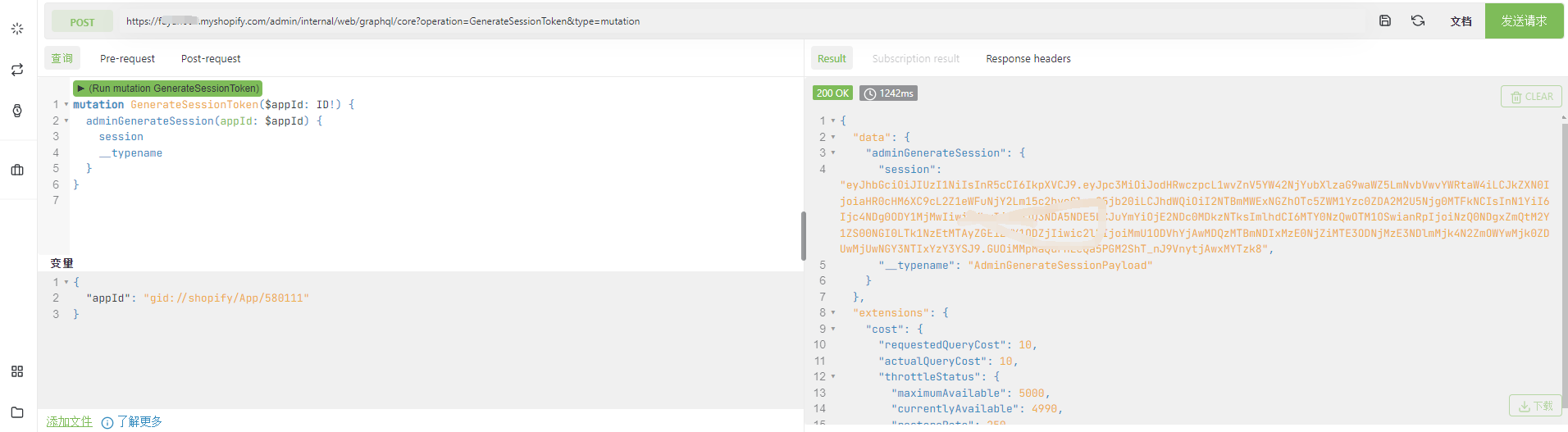Click the save icon beside the URL bar
The height and width of the screenshot is (432, 1568).
1385,21
